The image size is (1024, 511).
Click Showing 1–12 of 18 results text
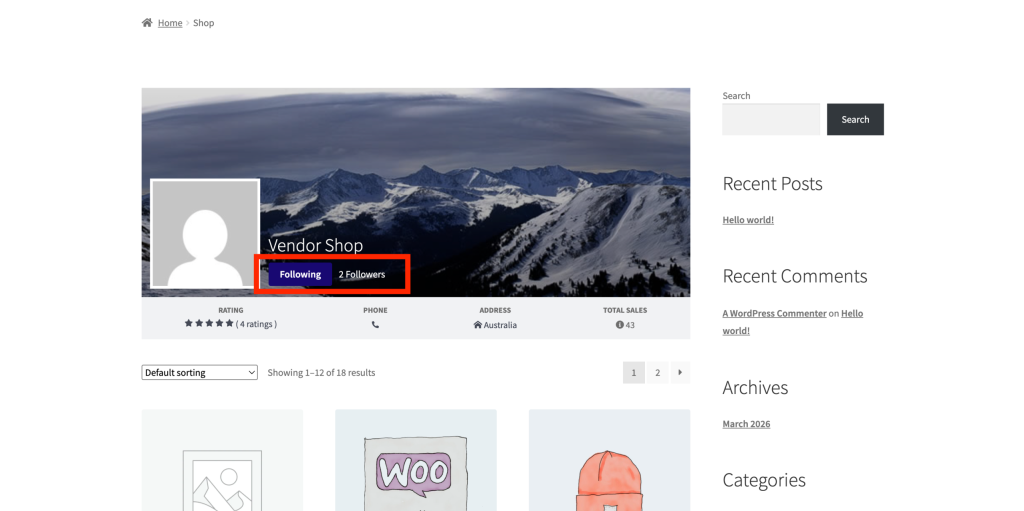321,372
